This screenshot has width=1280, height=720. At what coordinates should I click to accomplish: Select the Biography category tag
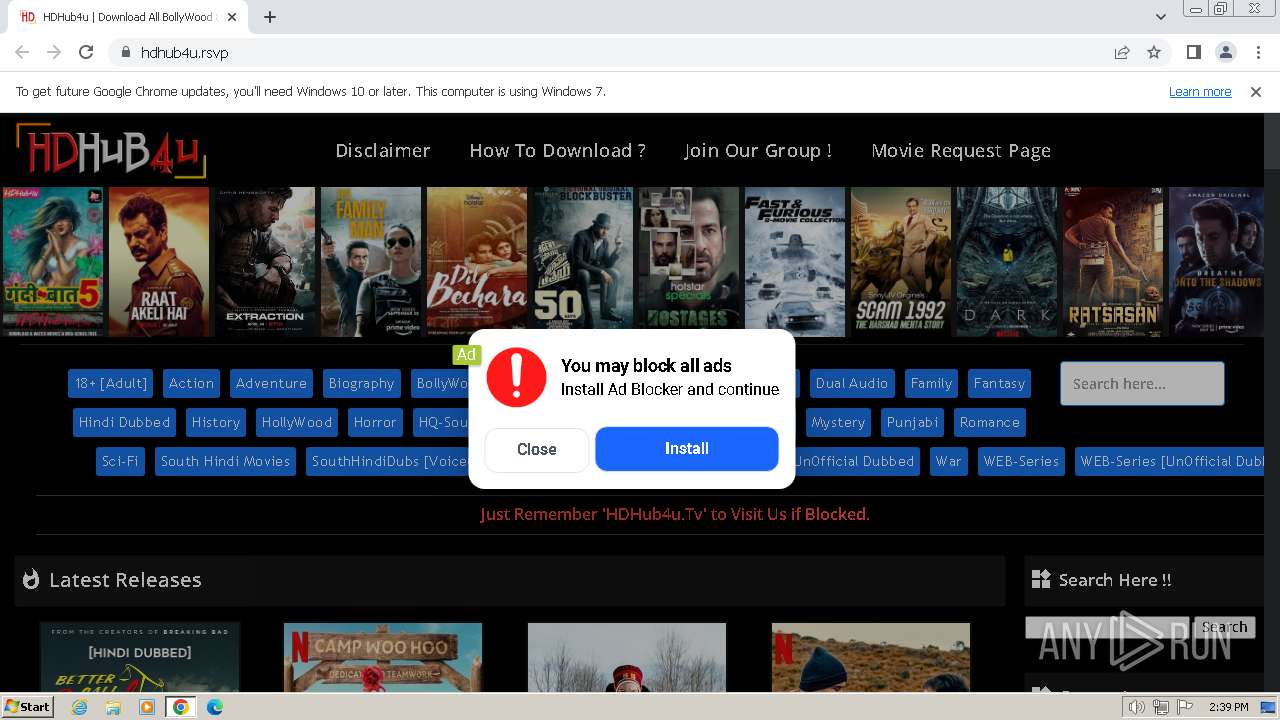pos(361,383)
